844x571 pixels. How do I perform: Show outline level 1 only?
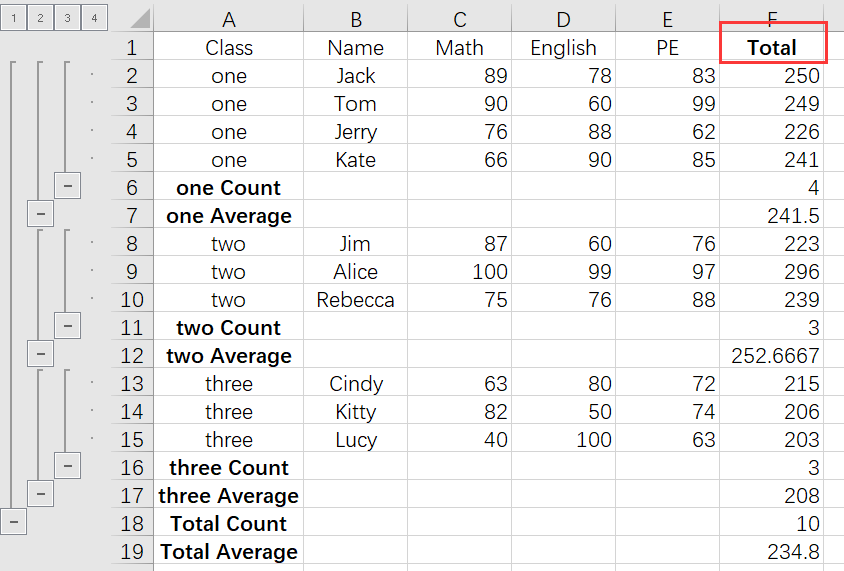13,18
